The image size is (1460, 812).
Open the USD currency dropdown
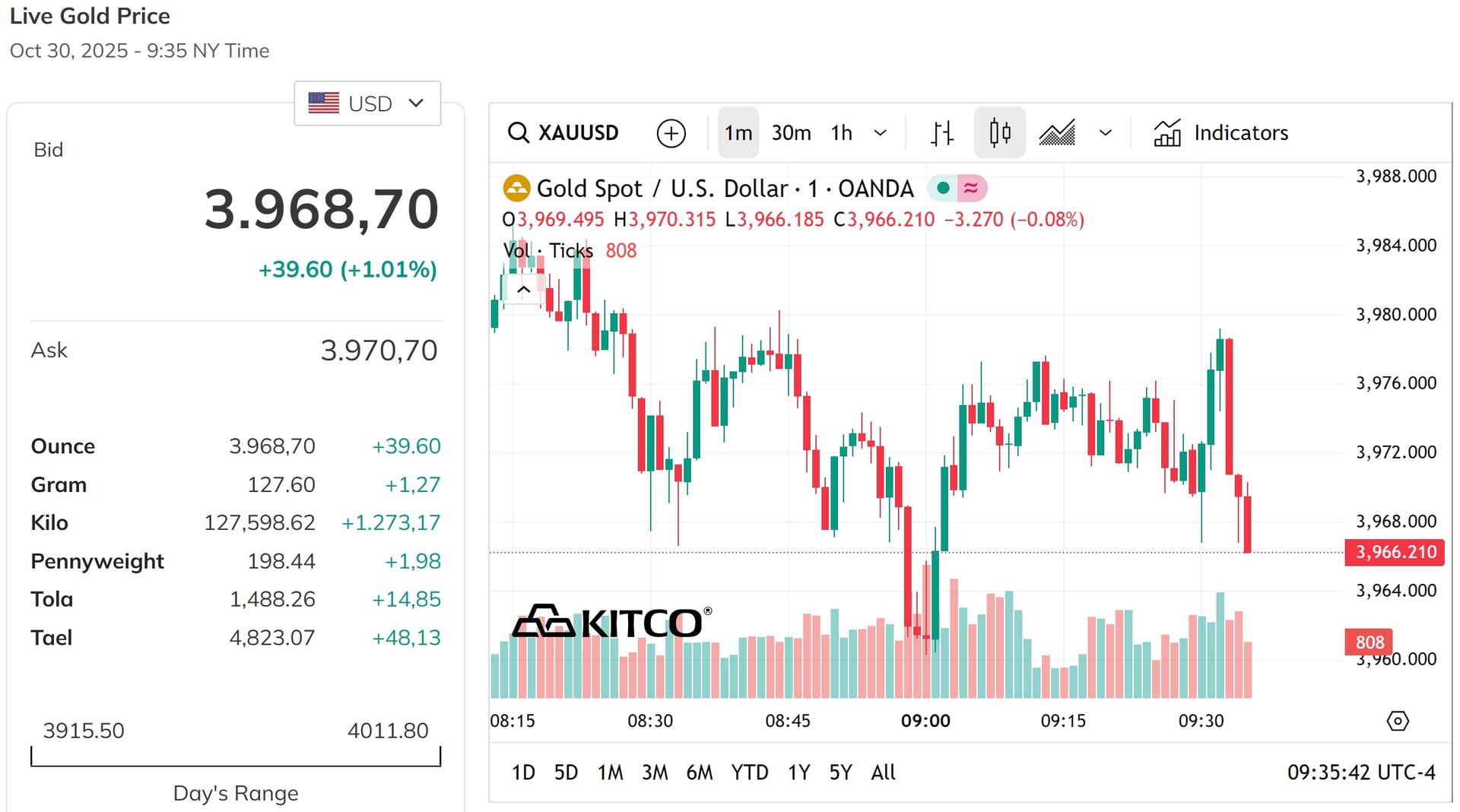367,103
